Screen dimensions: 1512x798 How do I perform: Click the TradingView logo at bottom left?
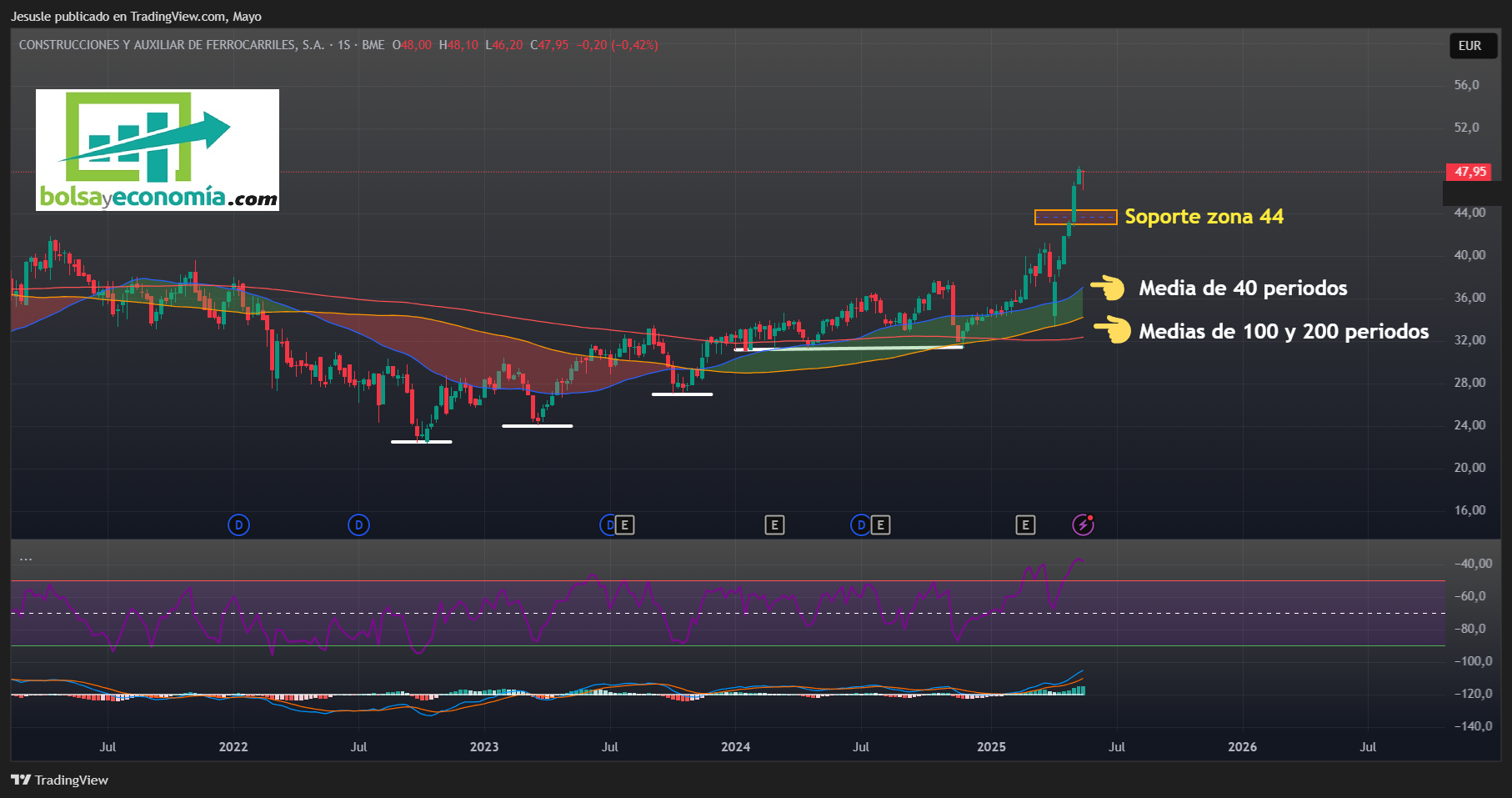20,780
